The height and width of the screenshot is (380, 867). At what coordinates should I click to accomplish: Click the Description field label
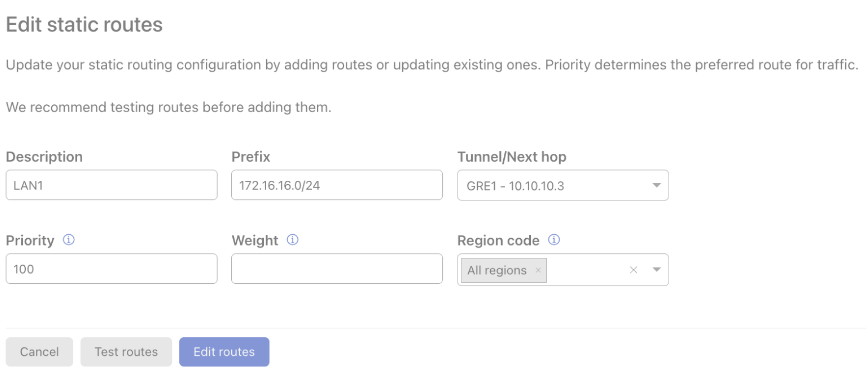(44, 157)
